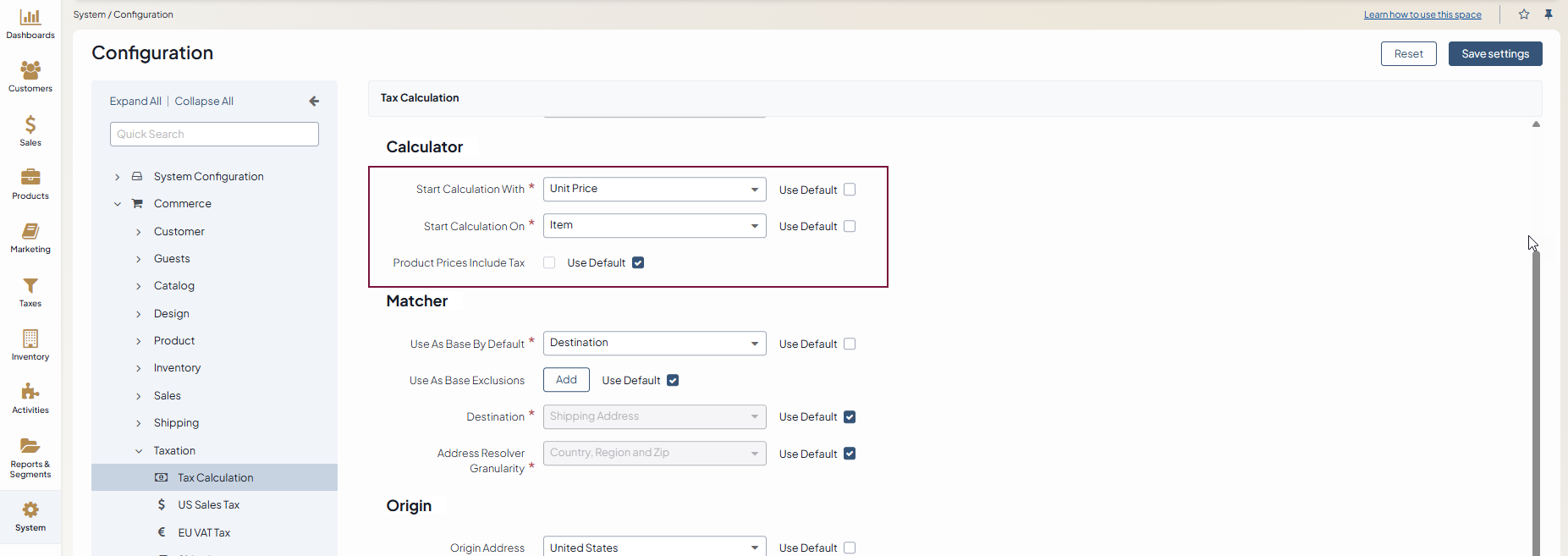Click the Add button for base exclusions
The image size is (1568, 556).
pos(566,380)
